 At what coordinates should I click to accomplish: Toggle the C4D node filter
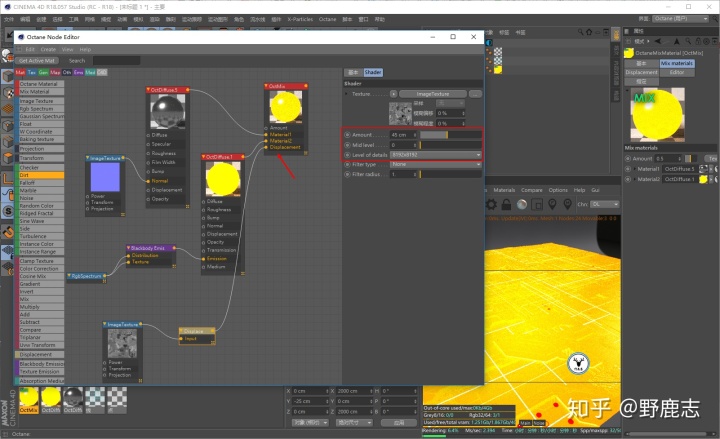pyautogui.click(x=102, y=73)
